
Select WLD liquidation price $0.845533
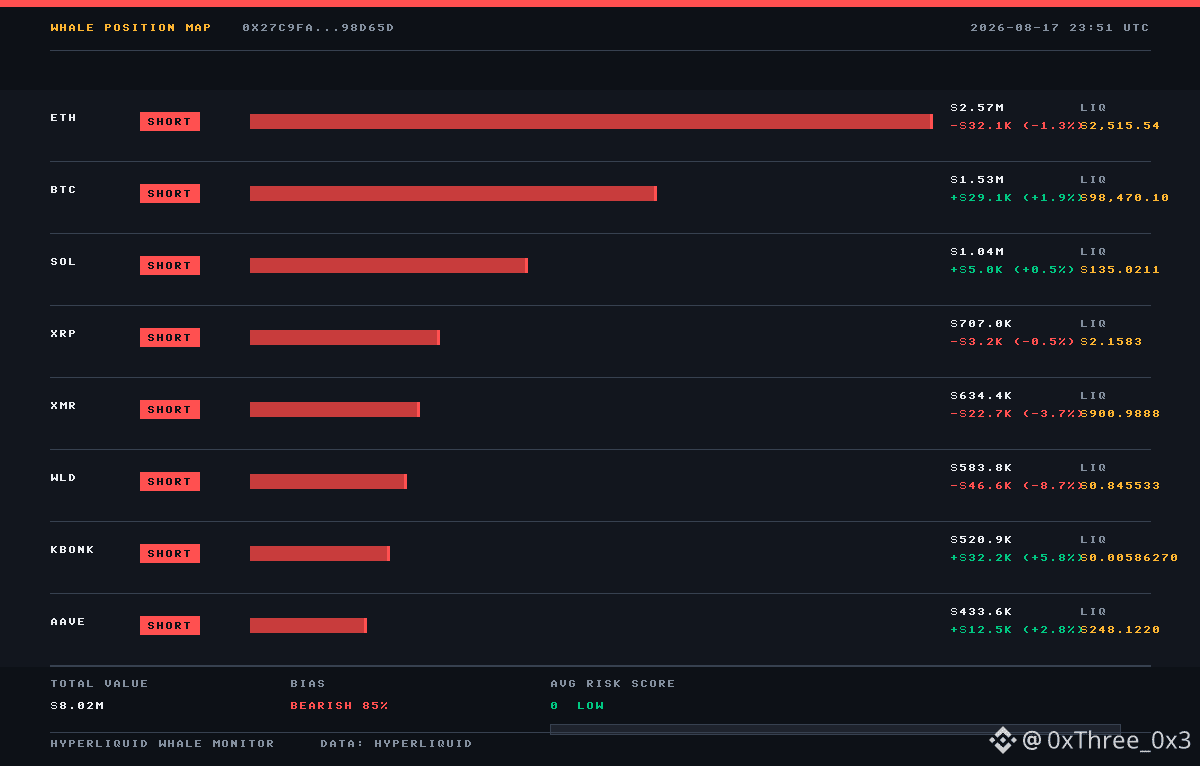(1120, 486)
